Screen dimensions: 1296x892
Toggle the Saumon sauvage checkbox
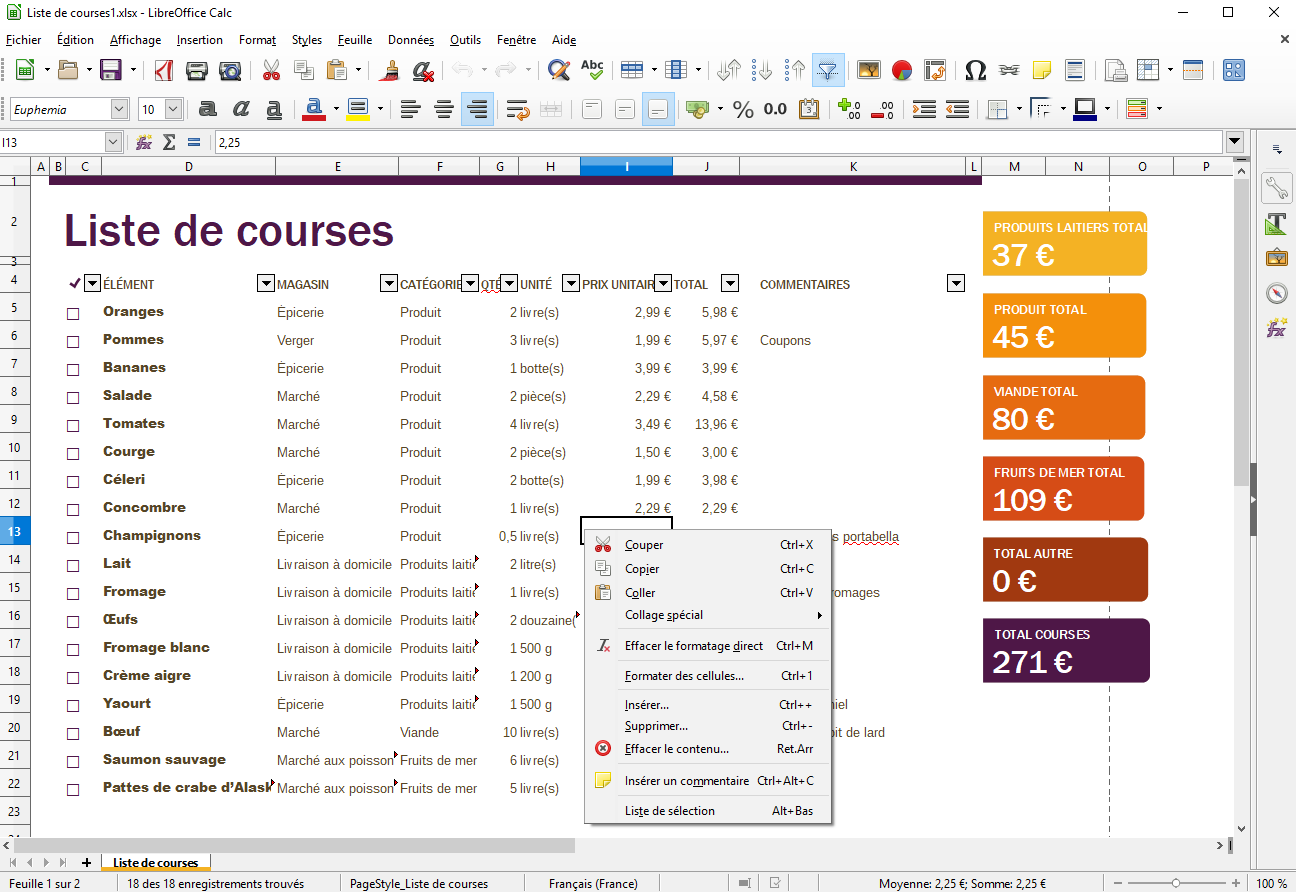[73, 762]
